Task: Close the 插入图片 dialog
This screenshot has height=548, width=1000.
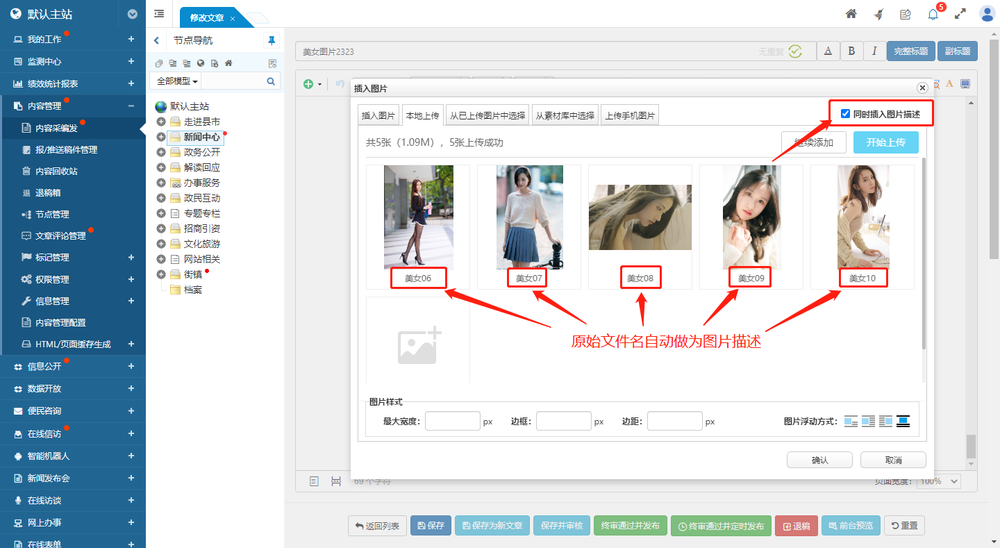Action: pos(922,88)
